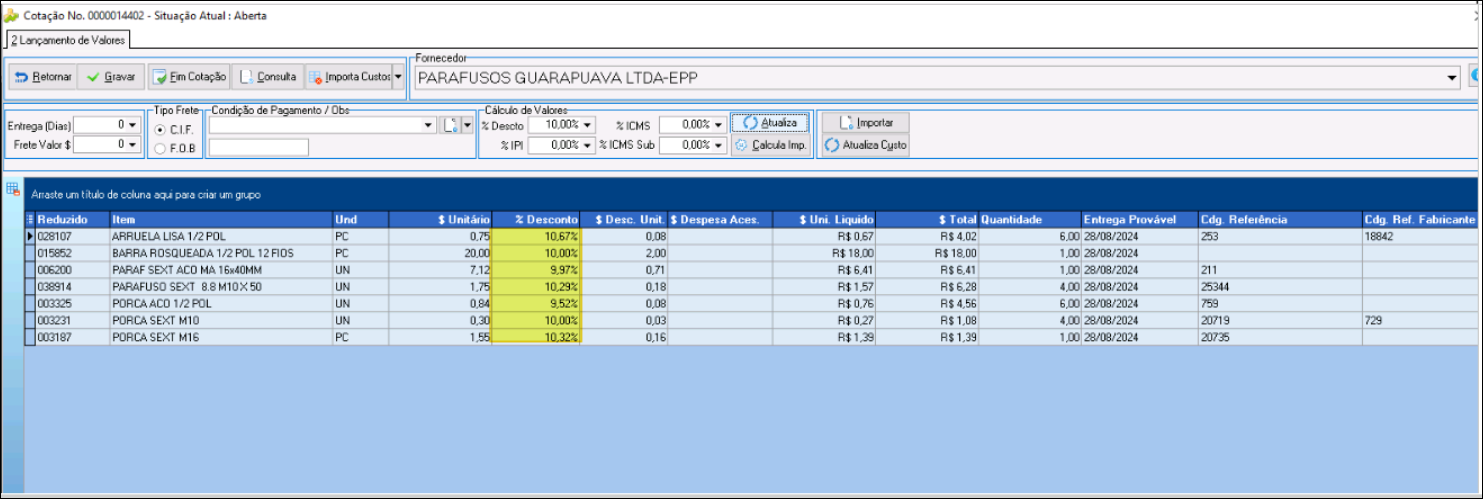
Task: Click the 9,97% discount cell
Action: (536, 270)
